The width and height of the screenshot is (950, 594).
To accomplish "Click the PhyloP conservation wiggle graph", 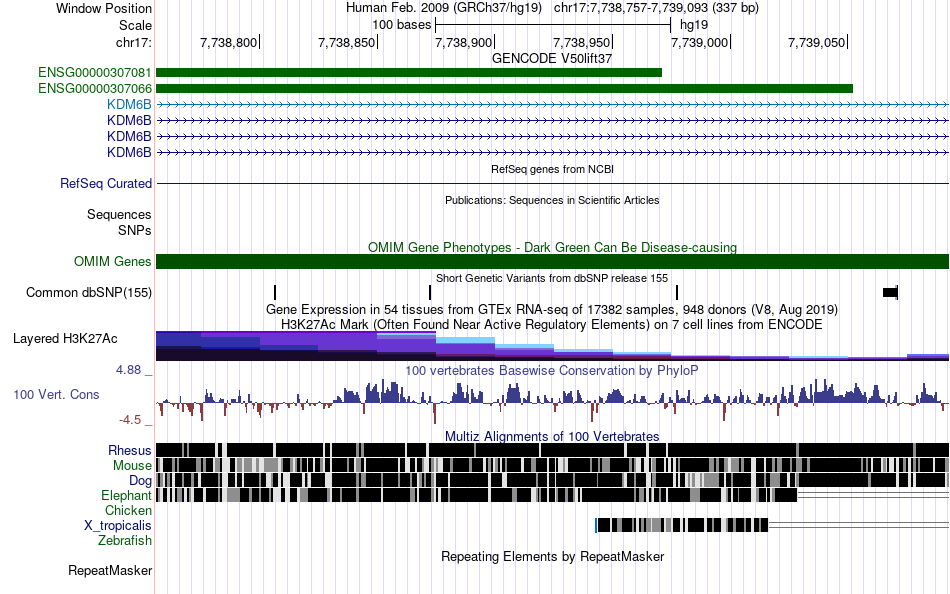I will point(553,400).
